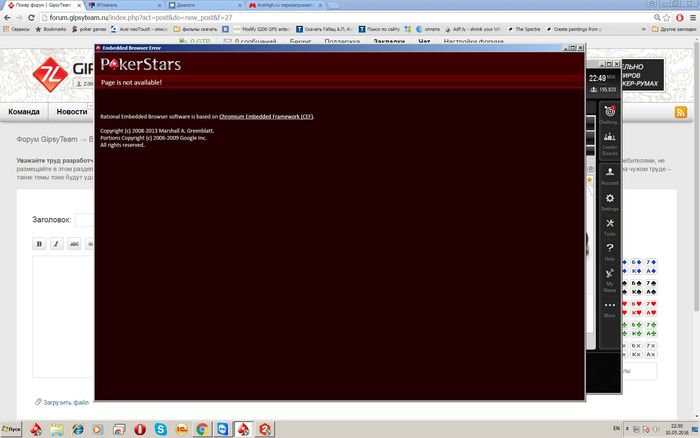
Task: Click the forum post message text area
Action: coord(63,317)
